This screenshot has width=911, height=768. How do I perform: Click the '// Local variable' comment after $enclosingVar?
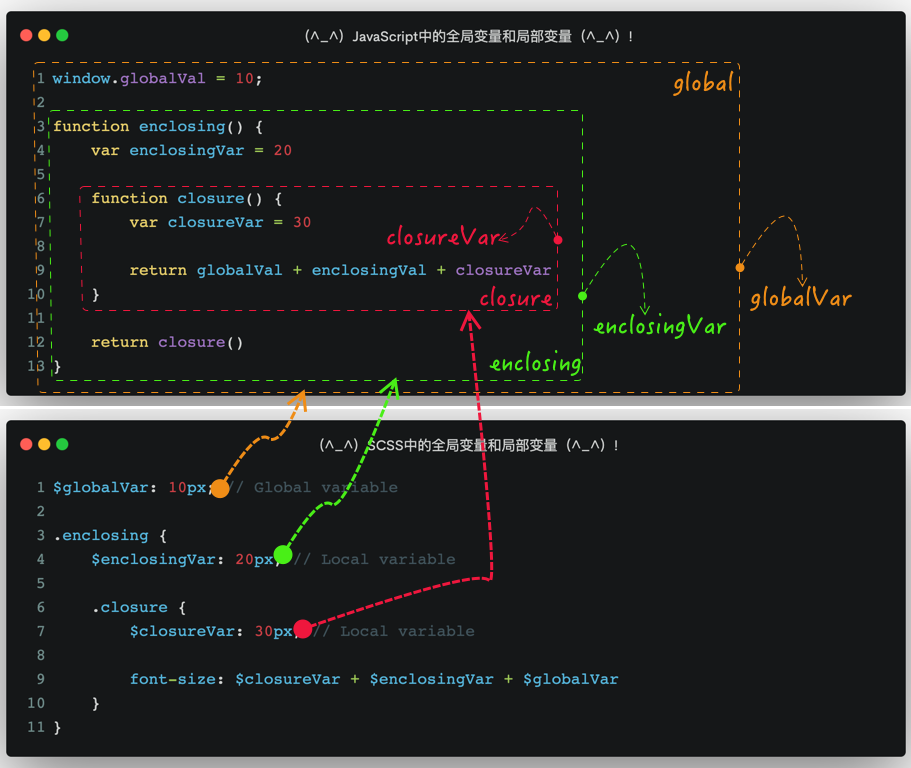[x=375, y=559]
